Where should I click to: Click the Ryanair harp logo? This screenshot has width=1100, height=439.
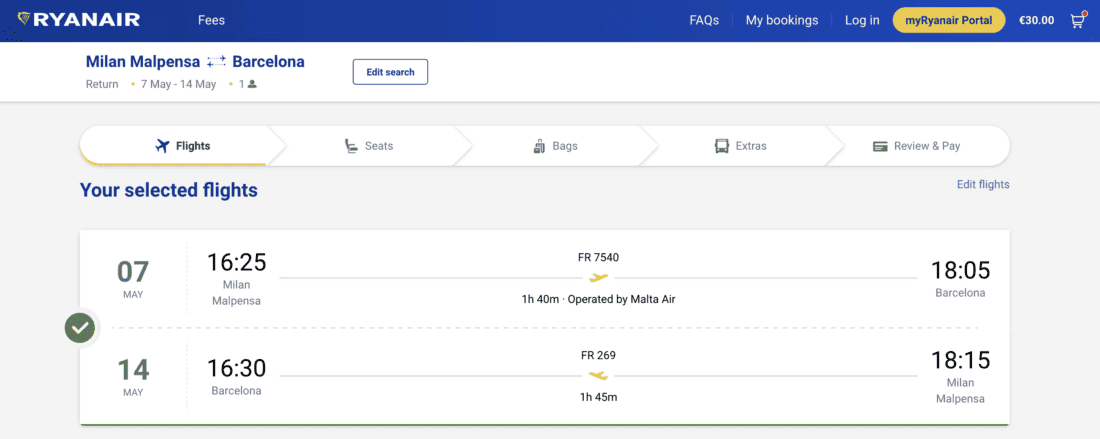tap(24, 20)
